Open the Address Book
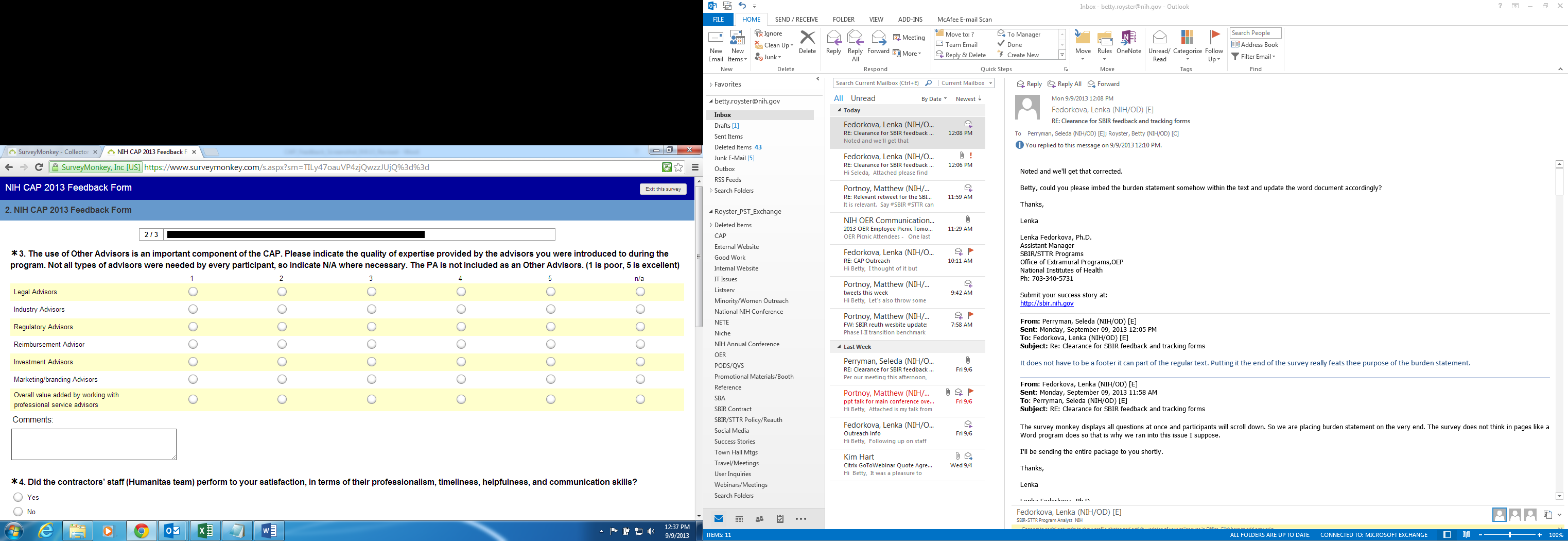 coord(1255,44)
